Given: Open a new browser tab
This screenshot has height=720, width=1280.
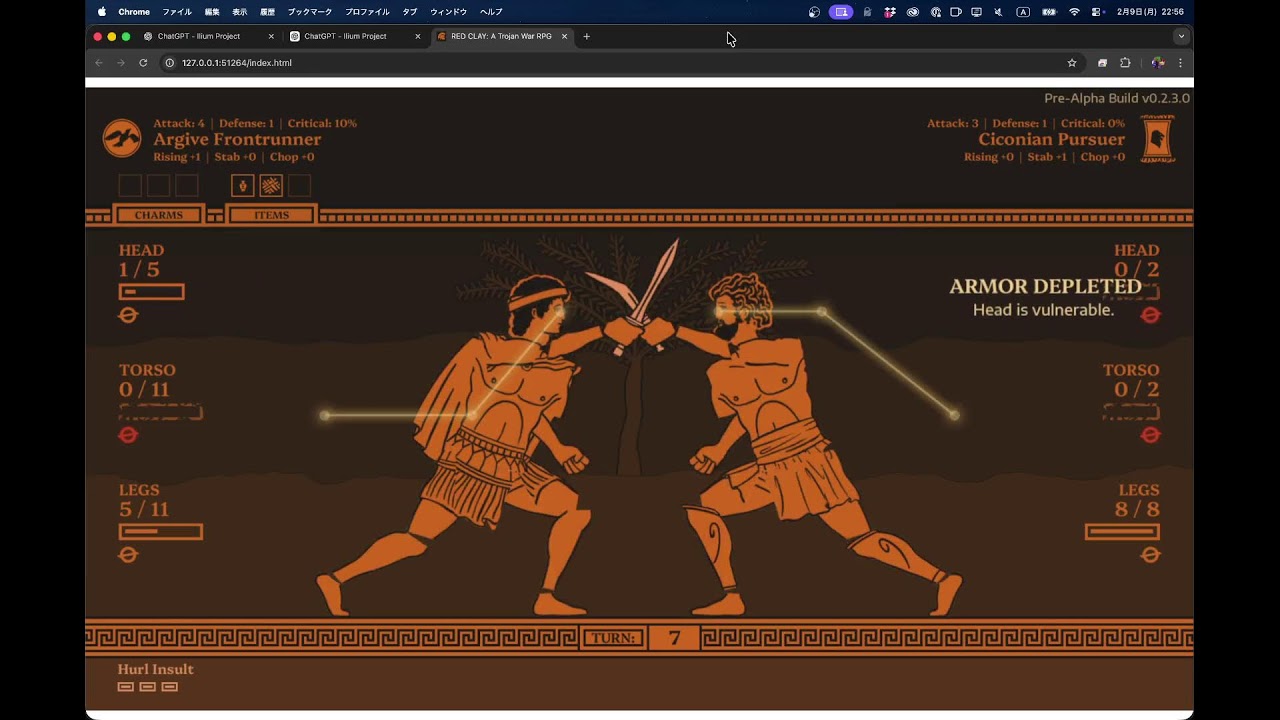Looking at the screenshot, I should (587, 36).
